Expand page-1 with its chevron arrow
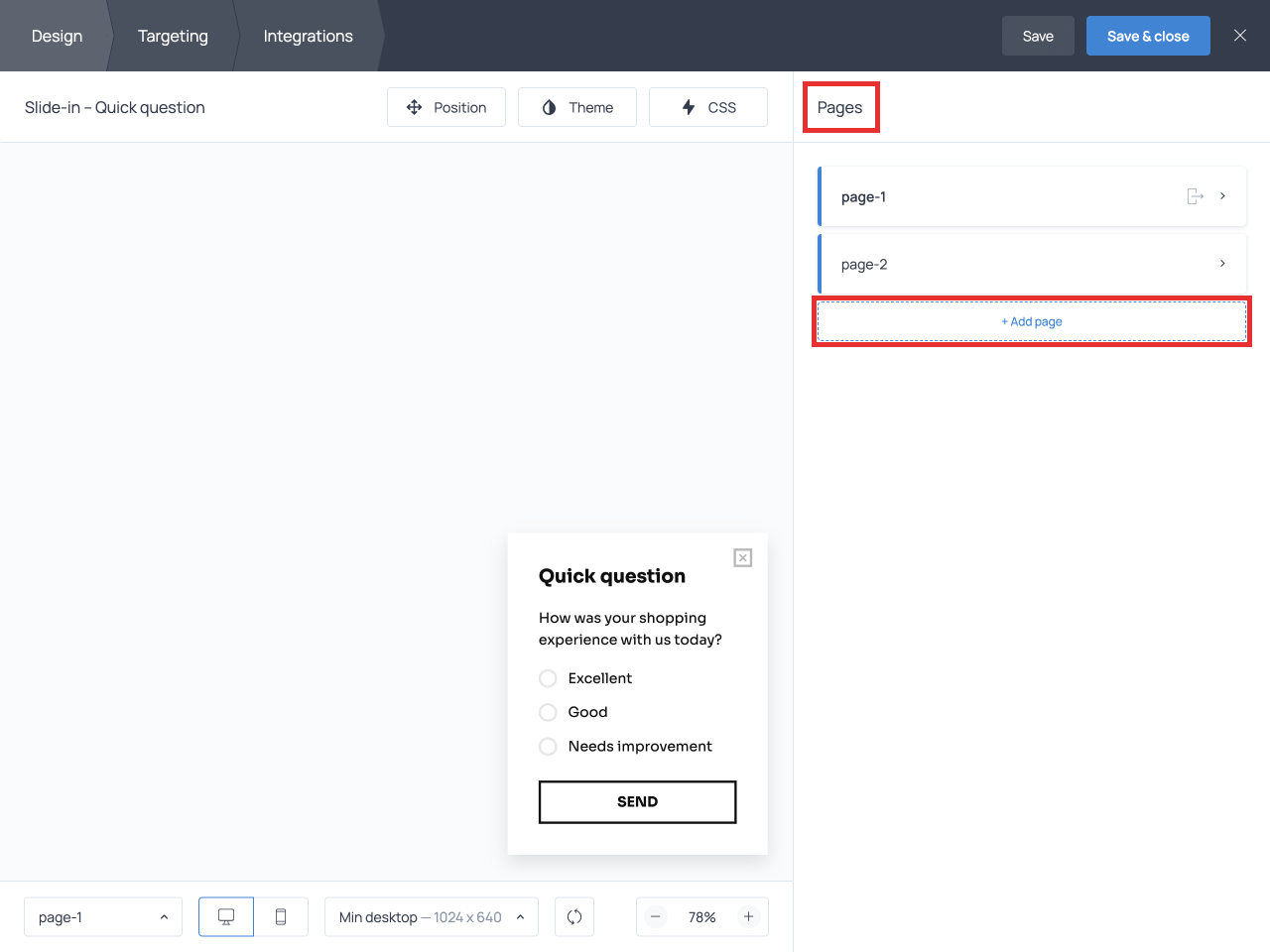 click(1222, 196)
